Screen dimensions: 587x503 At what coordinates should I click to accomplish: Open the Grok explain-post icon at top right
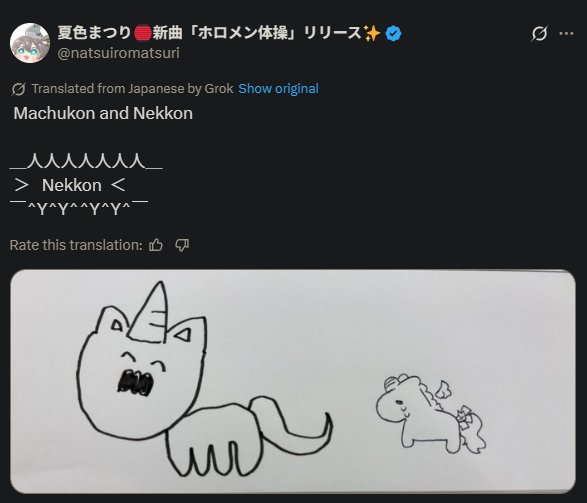pos(539,33)
